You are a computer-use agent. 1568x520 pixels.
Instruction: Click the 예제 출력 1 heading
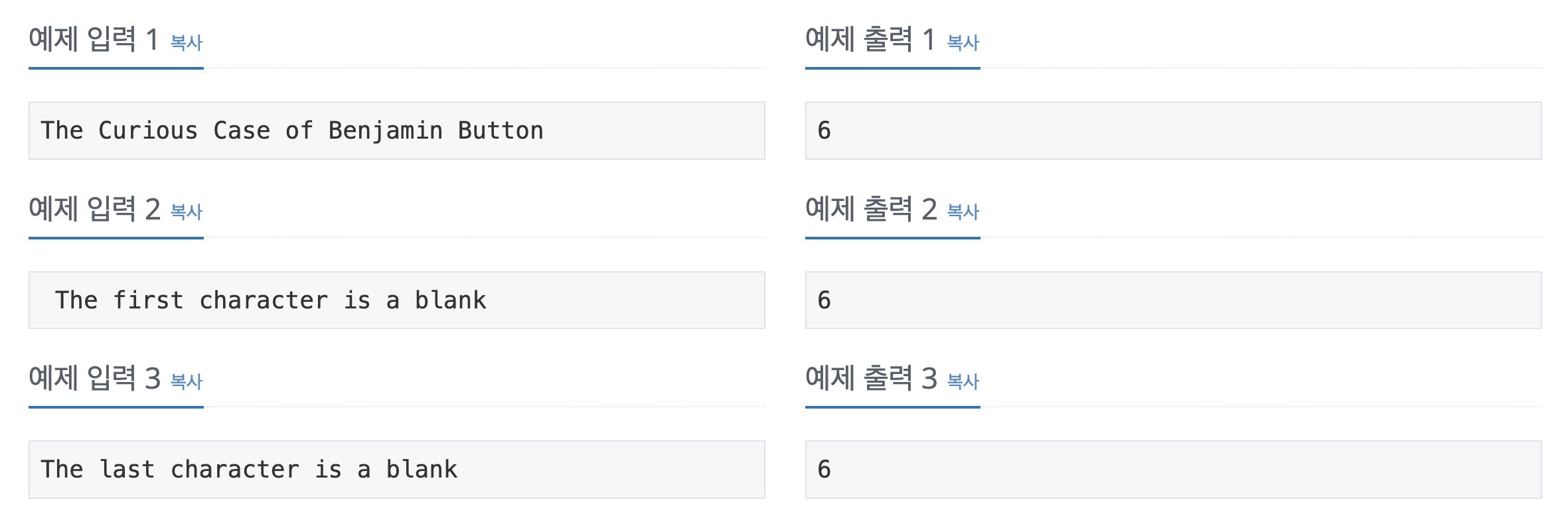coord(870,40)
